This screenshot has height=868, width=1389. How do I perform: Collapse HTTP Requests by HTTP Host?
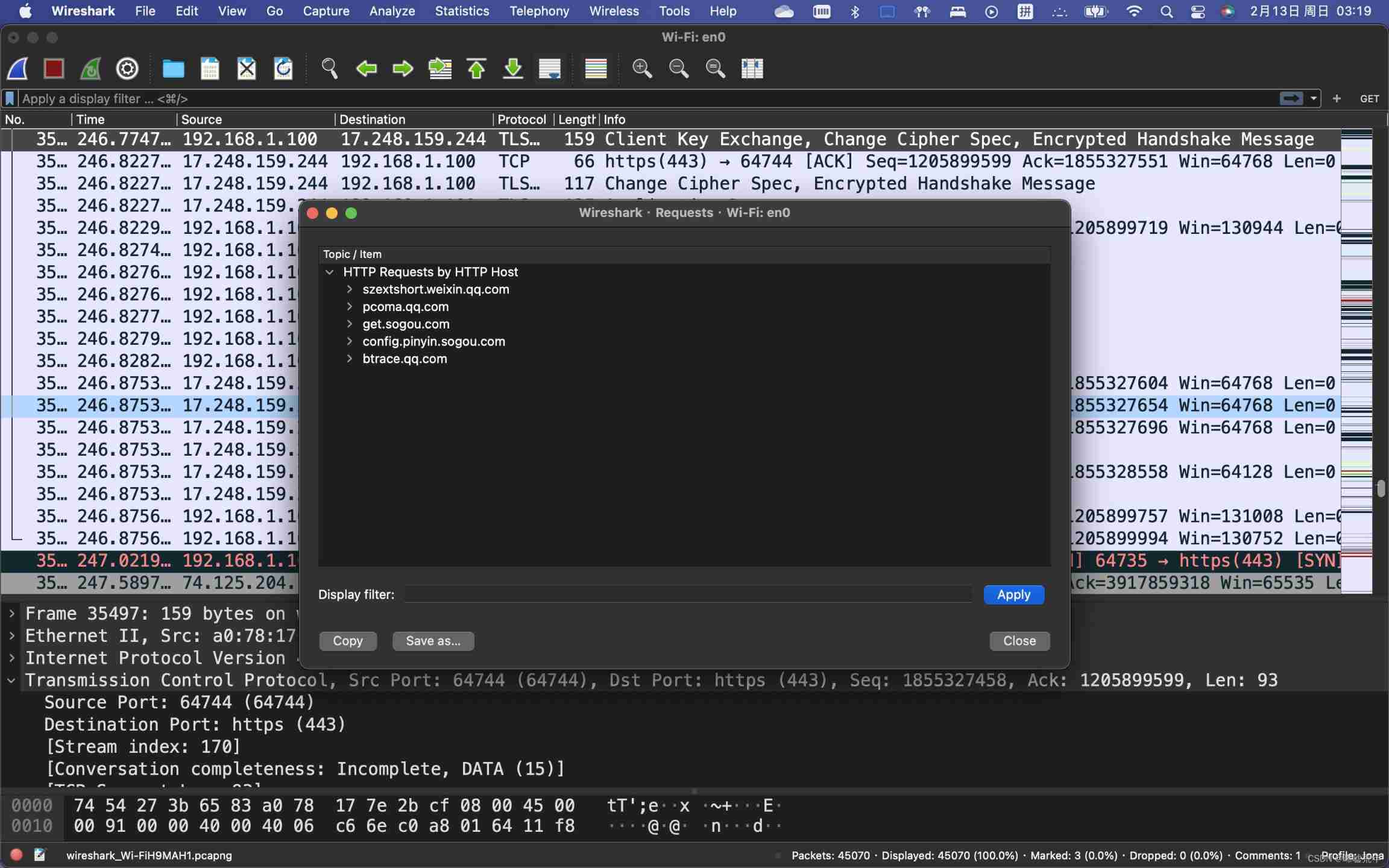coord(330,272)
